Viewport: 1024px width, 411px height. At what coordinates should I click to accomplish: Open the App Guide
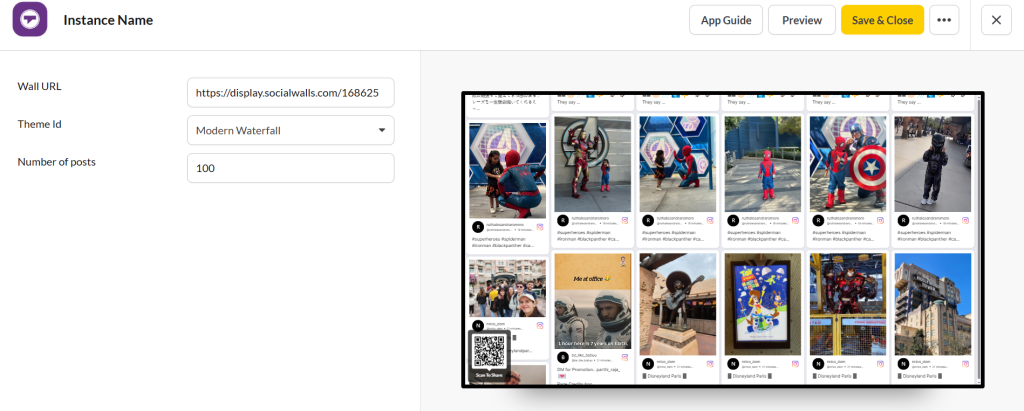point(726,20)
